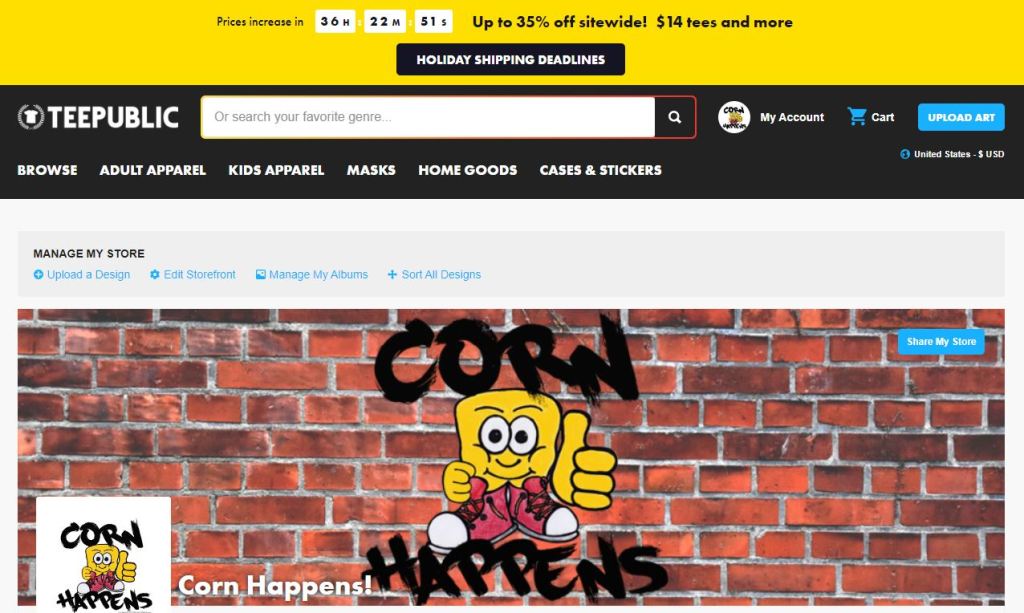Click the Holiday Shipping Deadlines button
Image resolution: width=1024 pixels, height=613 pixels.
511,59
